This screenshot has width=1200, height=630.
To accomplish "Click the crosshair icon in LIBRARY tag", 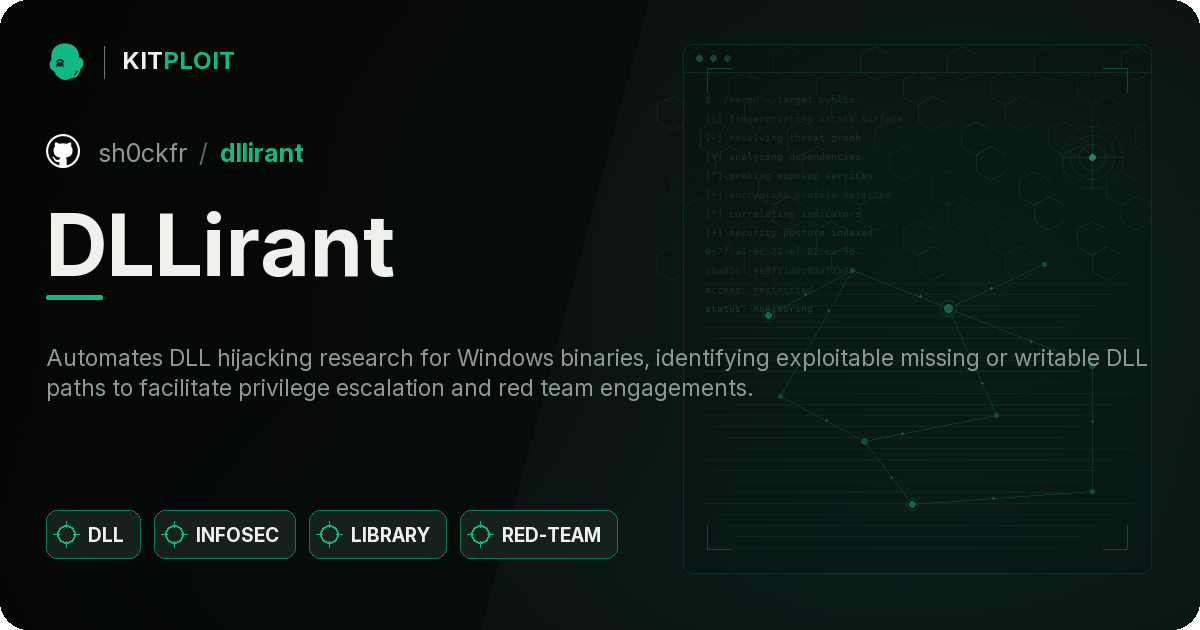I will tap(330, 535).
